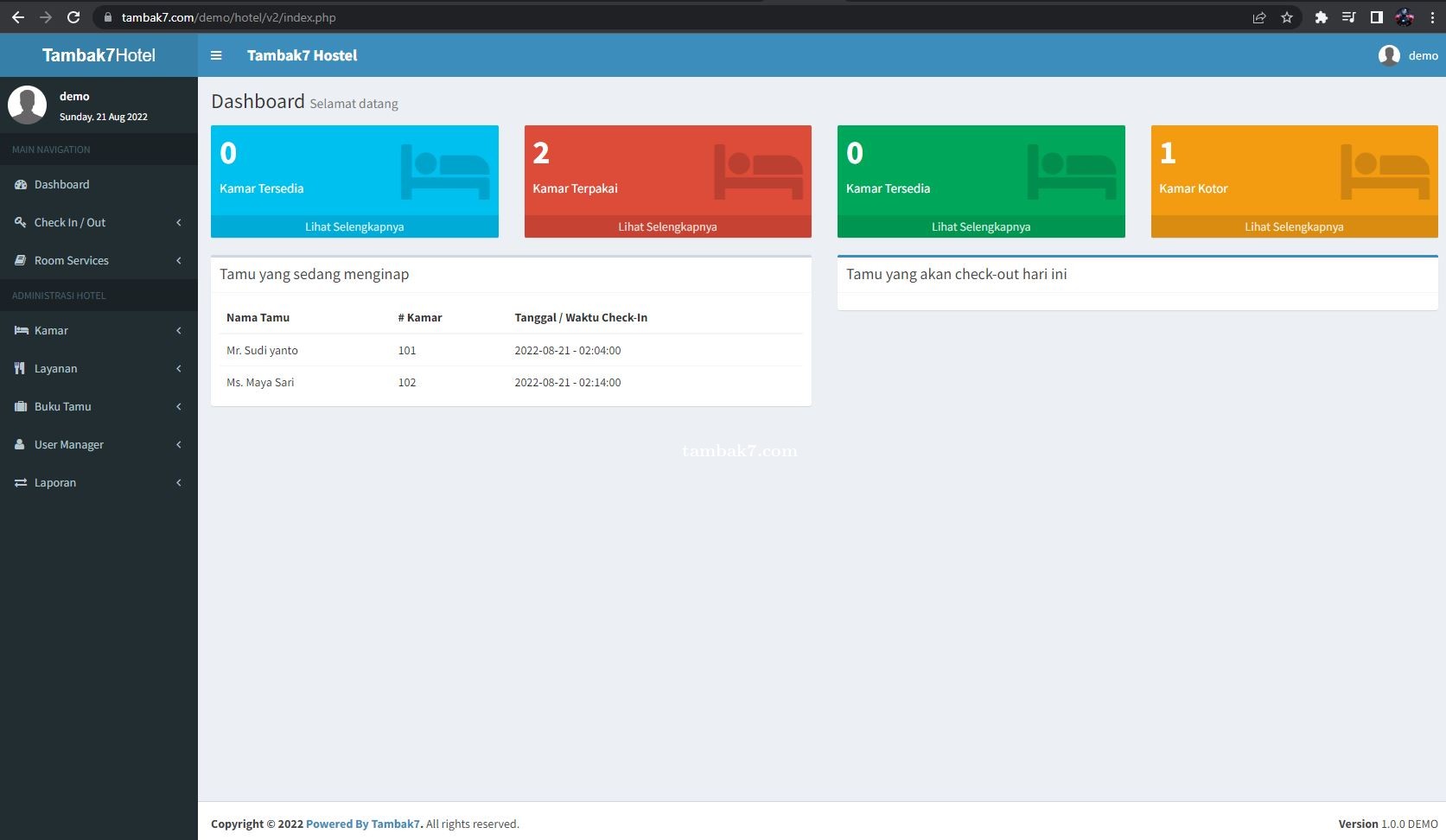This screenshot has height=840, width=1446.
Task: Open the browser extensions puzzle icon
Action: [1321, 17]
